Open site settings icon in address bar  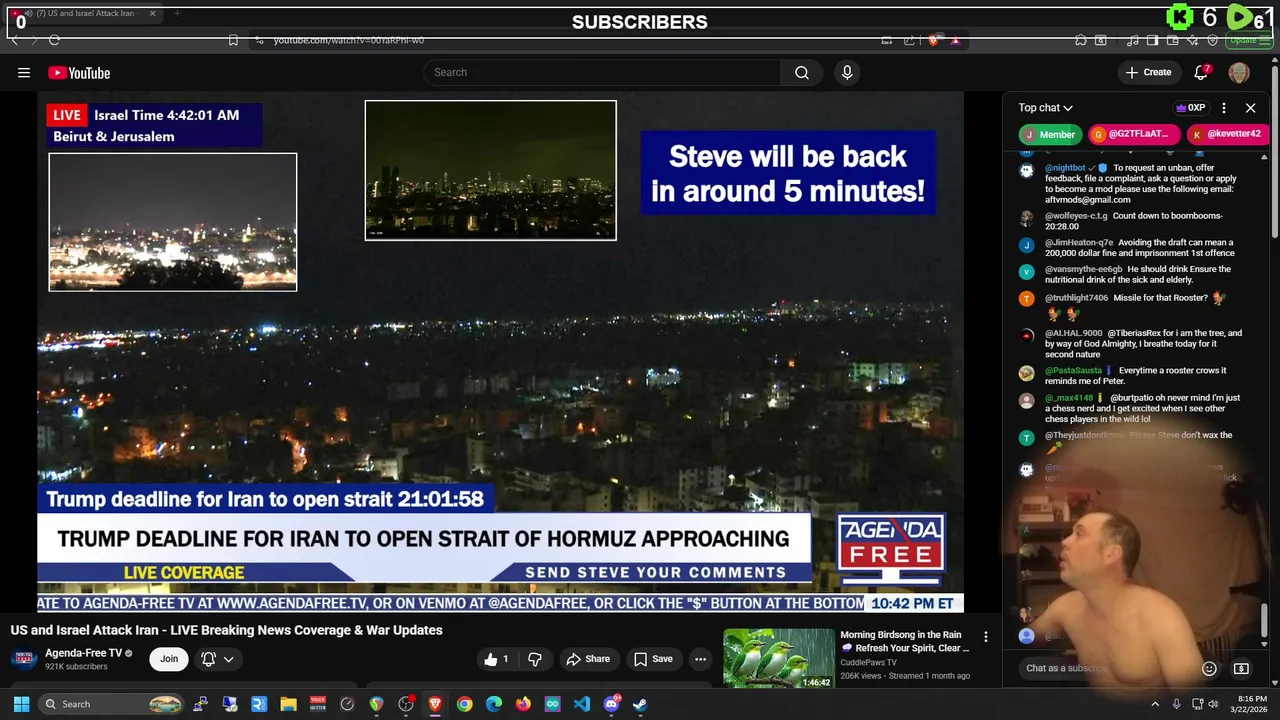[259, 40]
